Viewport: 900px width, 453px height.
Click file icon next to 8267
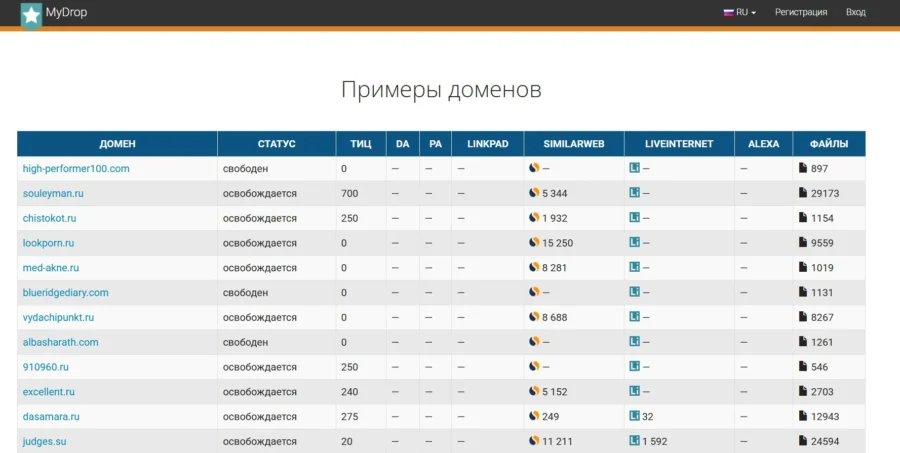803,316
